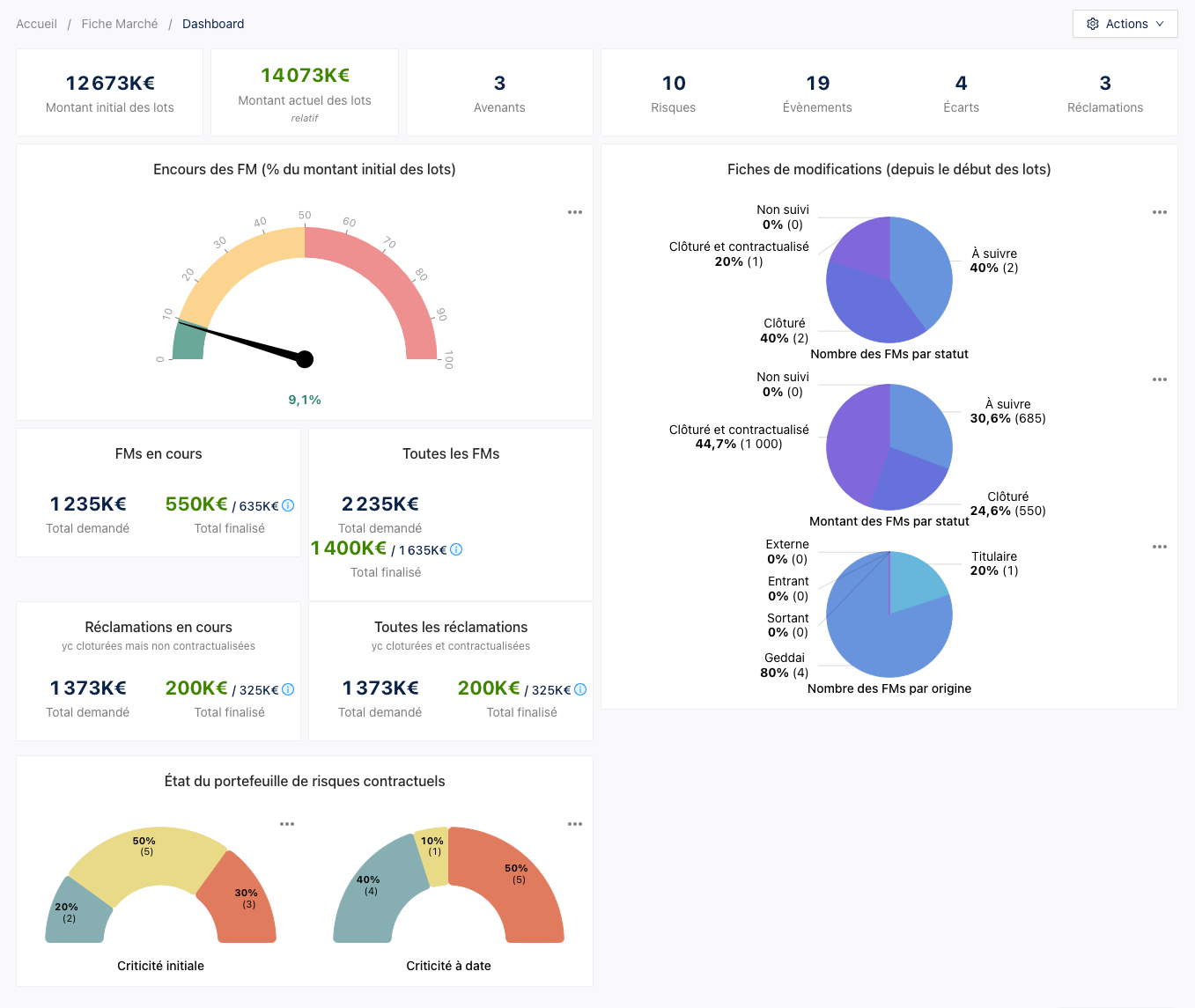Select the Risques counter showing 10

(674, 92)
